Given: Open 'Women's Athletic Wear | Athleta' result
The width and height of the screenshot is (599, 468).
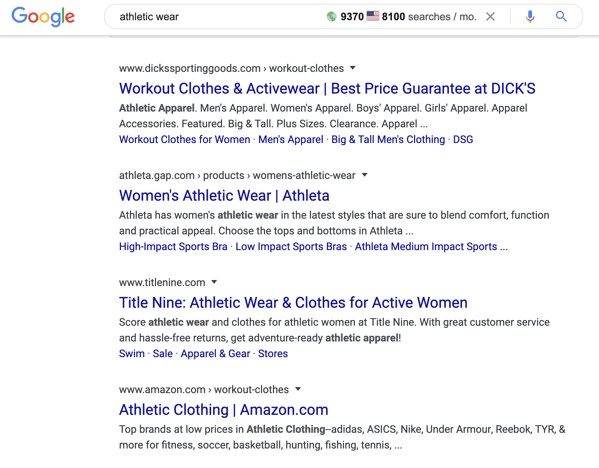Looking at the screenshot, I should (224, 196).
